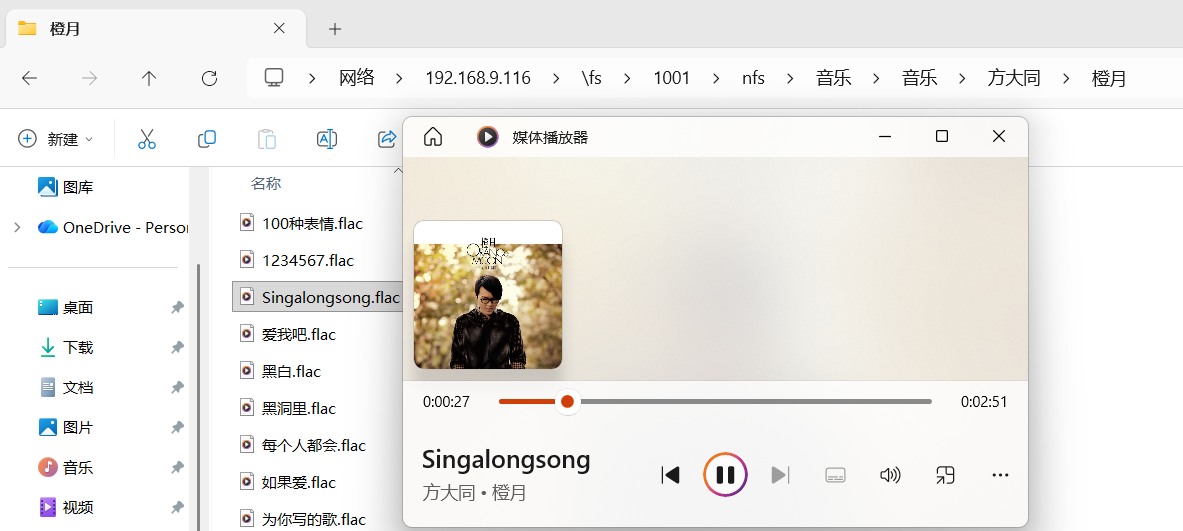Navigate to 网络 in the breadcrumb
This screenshot has height=531, width=1183.
tap(357, 77)
